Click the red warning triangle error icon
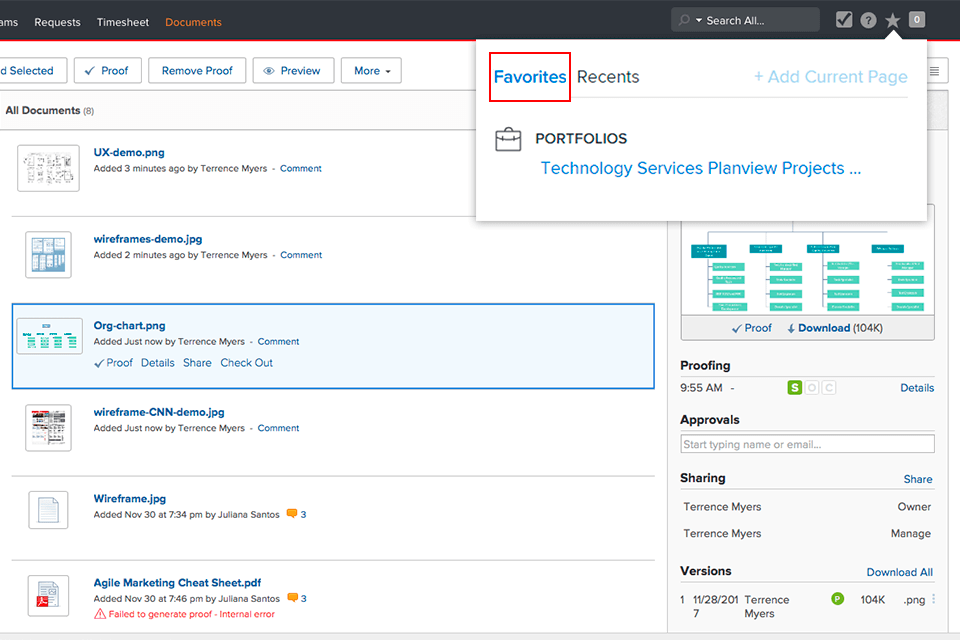This screenshot has width=960, height=640. click(100, 614)
